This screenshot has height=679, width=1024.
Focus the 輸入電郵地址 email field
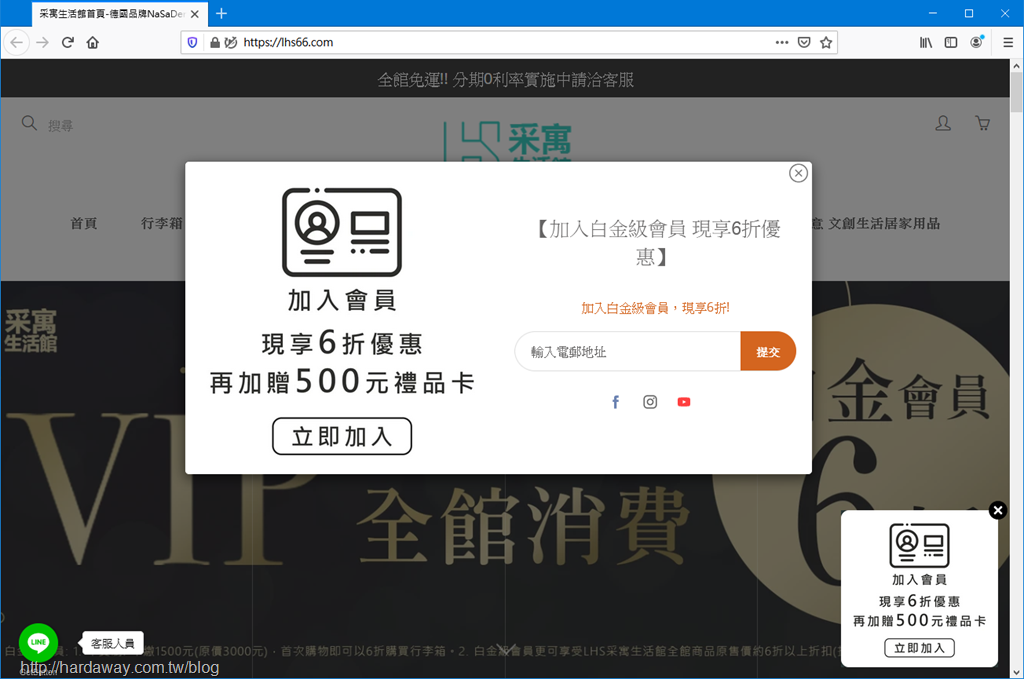tap(628, 351)
